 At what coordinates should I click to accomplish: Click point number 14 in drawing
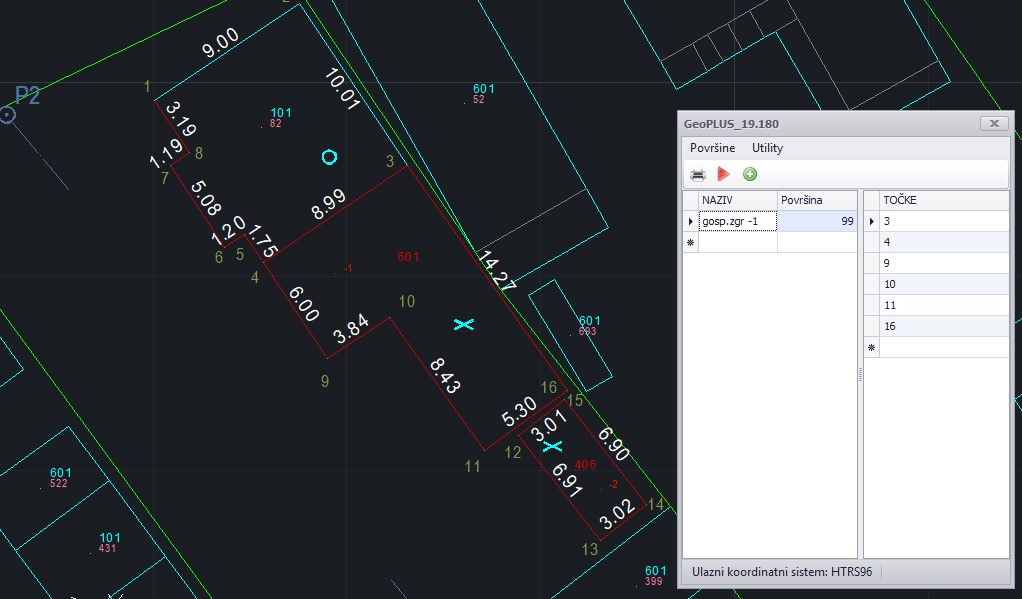coord(656,504)
